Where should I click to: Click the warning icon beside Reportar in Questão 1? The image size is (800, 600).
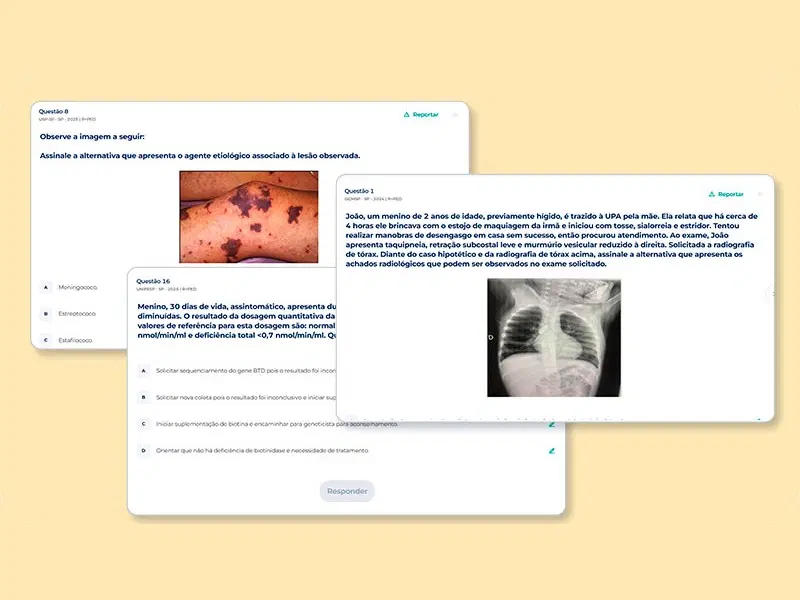pyautogui.click(x=711, y=194)
